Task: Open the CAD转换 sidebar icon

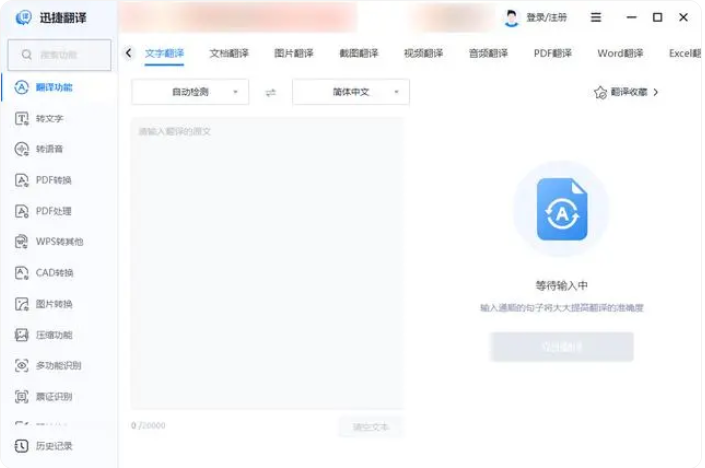Action: click(x=22, y=273)
